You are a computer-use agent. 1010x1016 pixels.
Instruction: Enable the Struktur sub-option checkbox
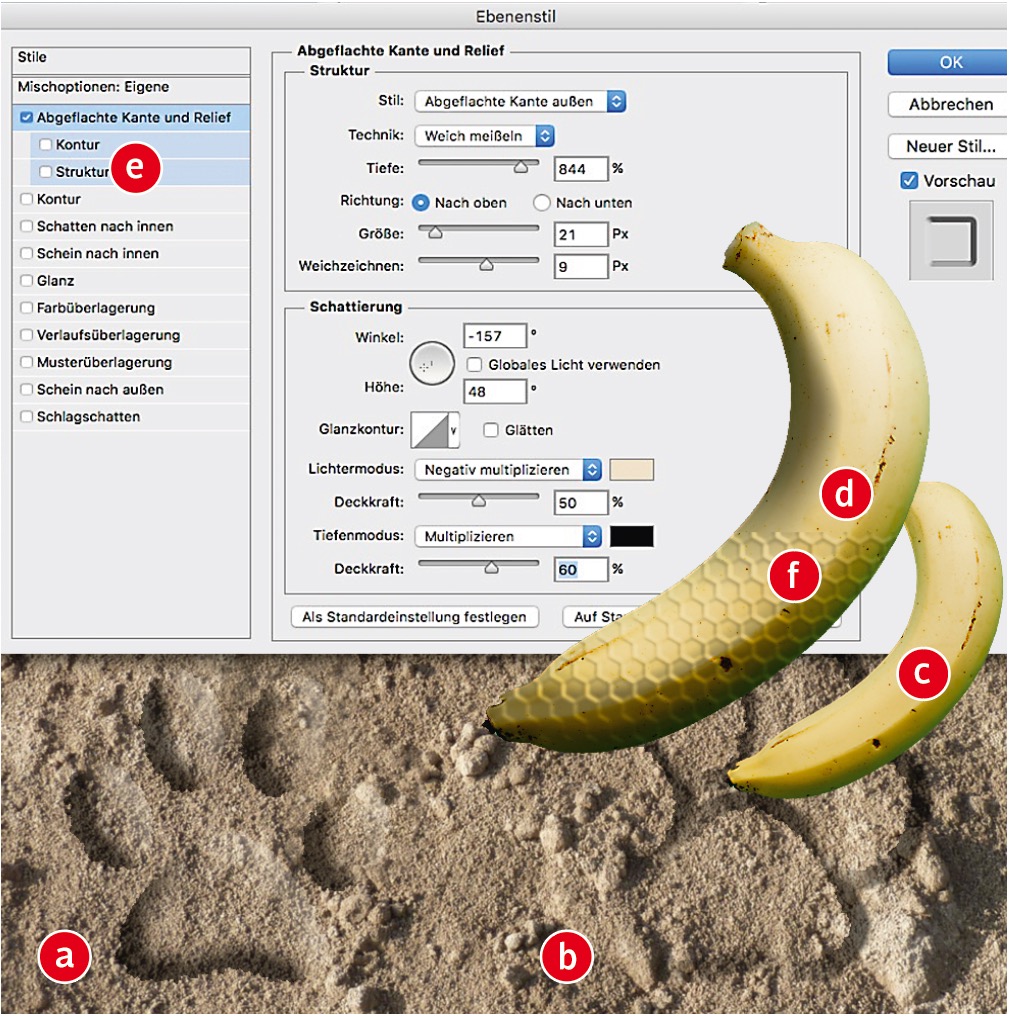click(x=45, y=172)
